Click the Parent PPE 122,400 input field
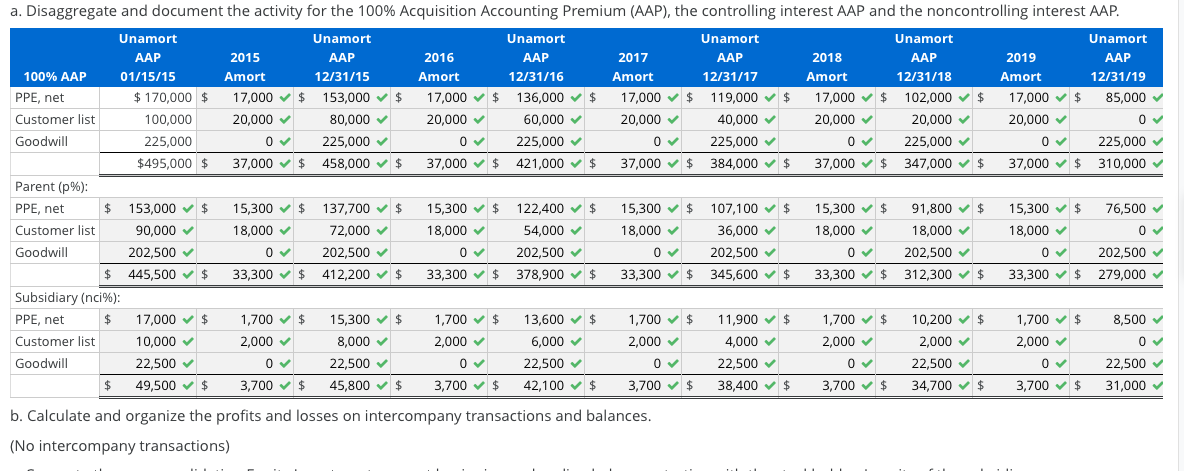This screenshot has height=471, width=1184. 538,209
